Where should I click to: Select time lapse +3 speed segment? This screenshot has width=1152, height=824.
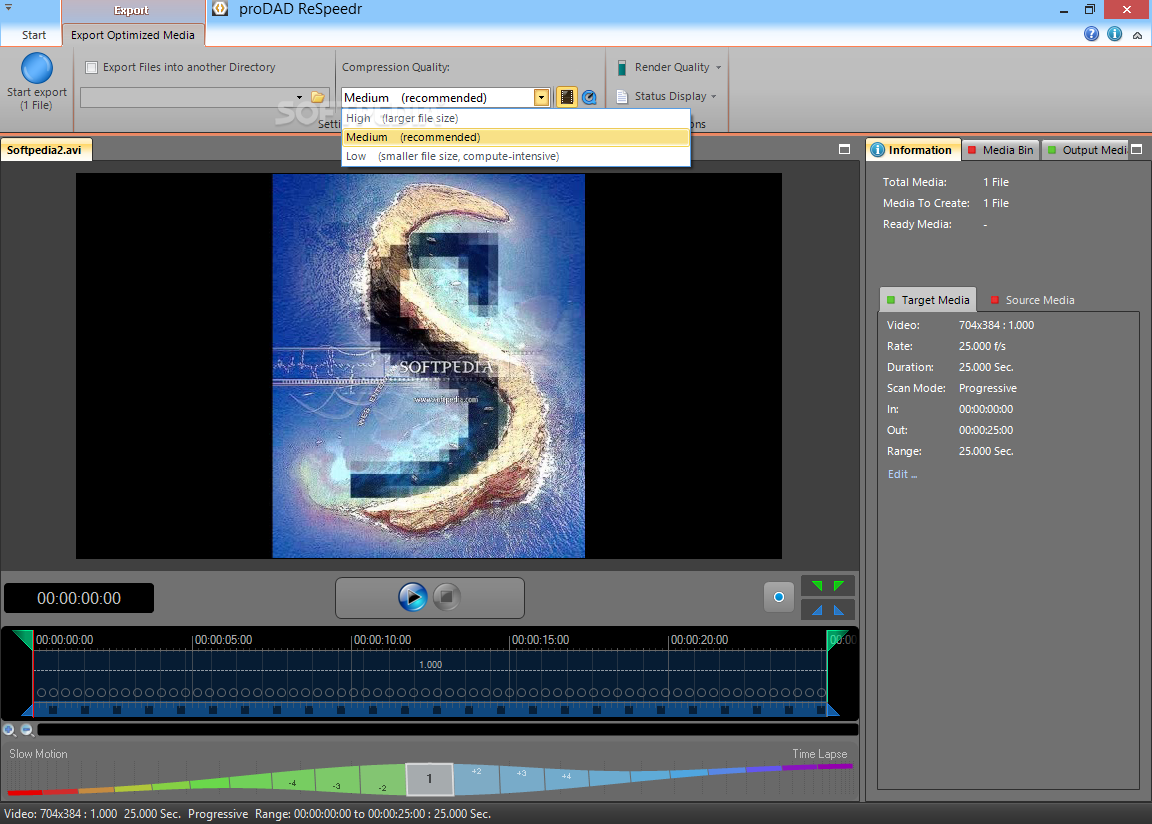pos(522,778)
